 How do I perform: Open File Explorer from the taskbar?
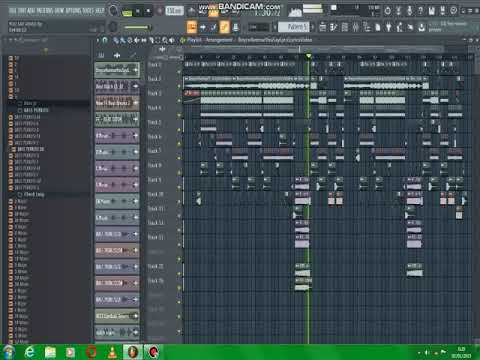point(50,352)
